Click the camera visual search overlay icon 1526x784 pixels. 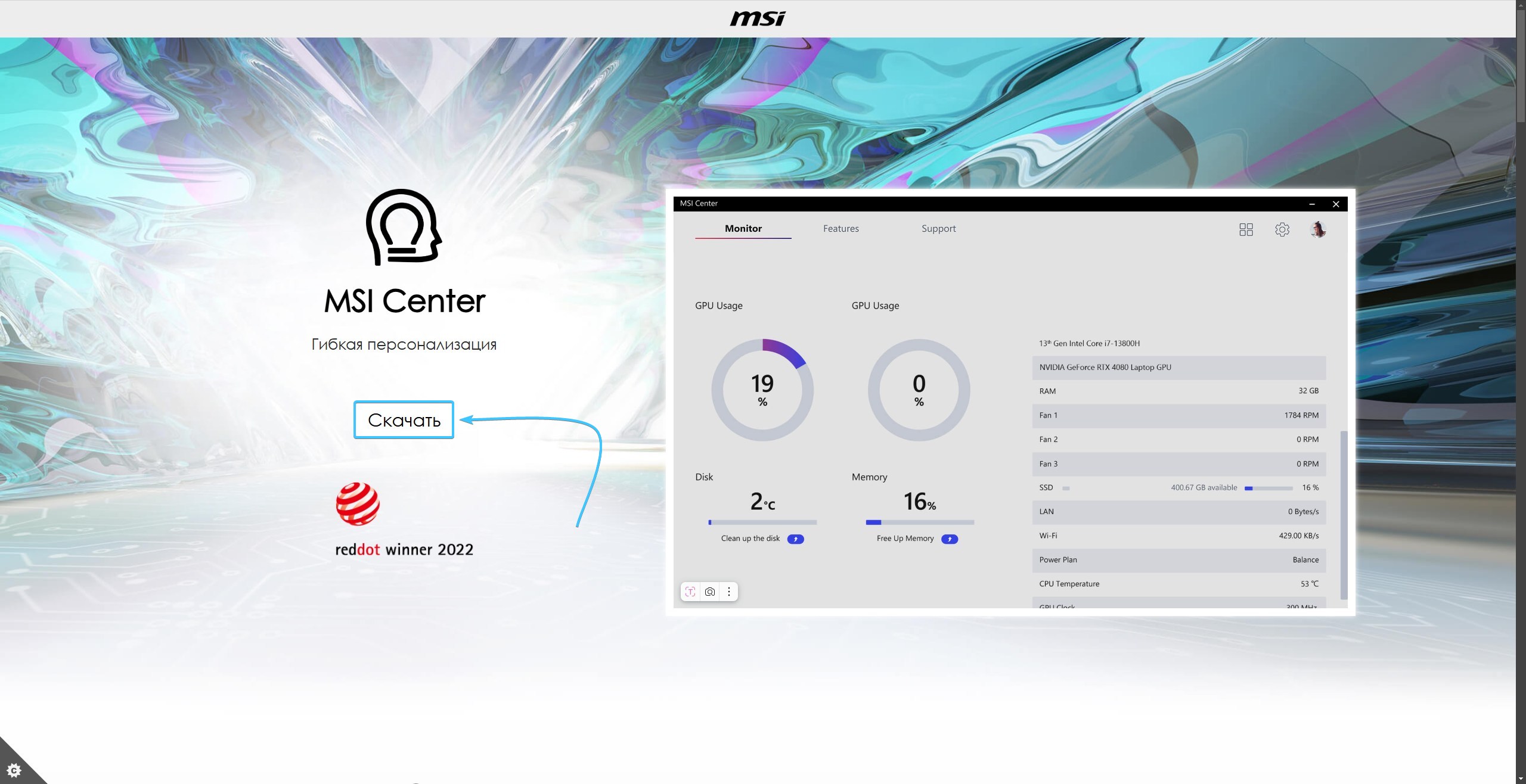(x=709, y=592)
